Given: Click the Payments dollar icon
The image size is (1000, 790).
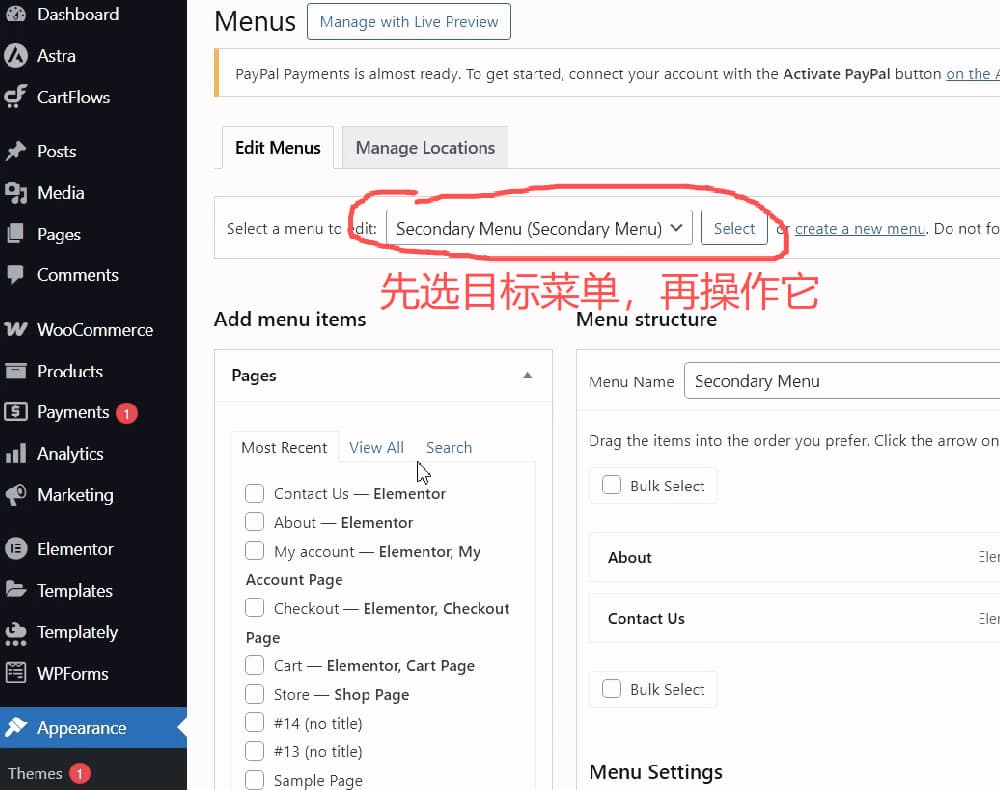Looking at the screenshot, I should pos(15,412).
